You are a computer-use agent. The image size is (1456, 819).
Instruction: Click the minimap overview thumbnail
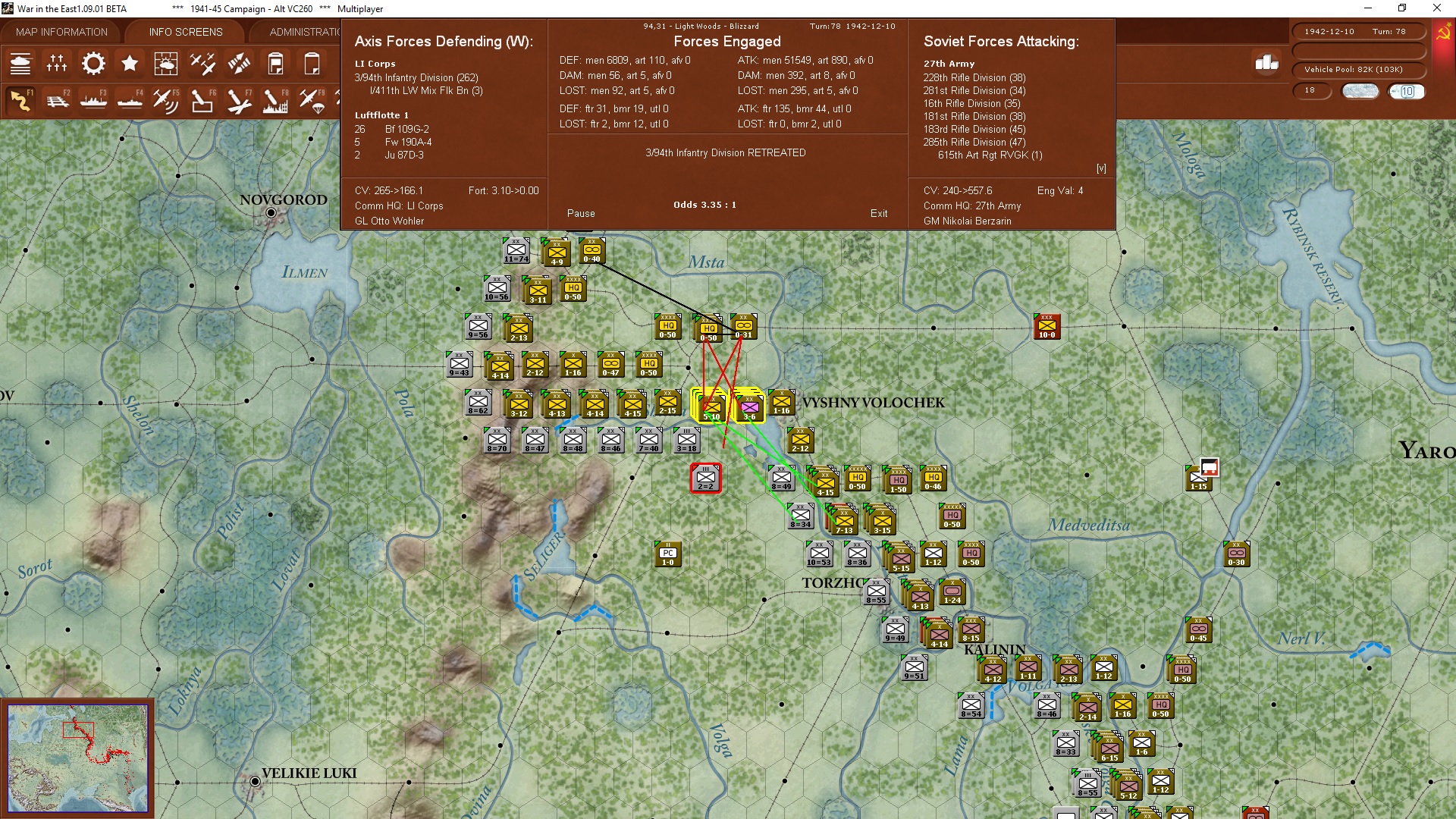(77, 758)
